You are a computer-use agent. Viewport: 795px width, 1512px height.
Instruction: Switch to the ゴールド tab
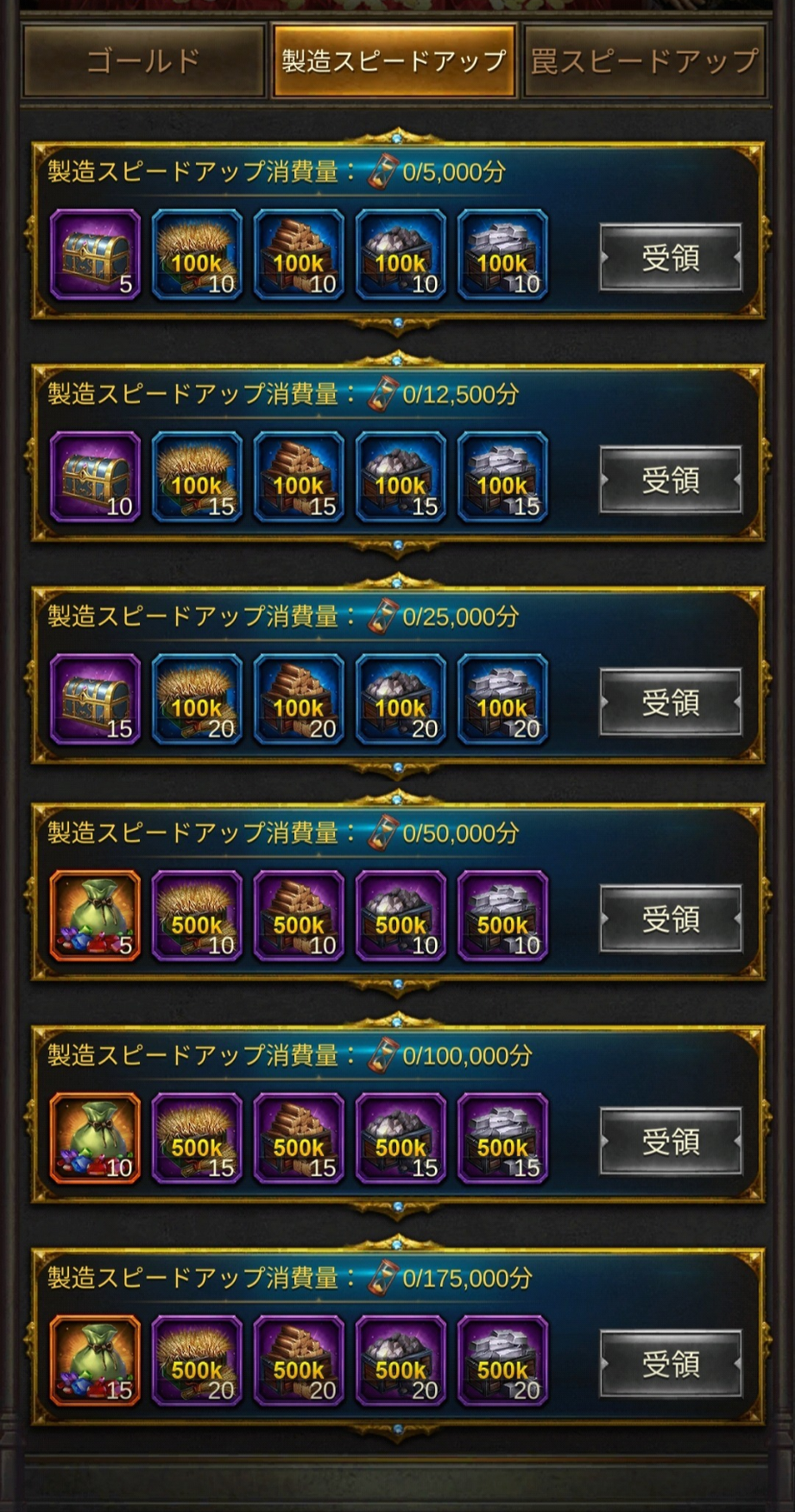(x=143, y=60)
